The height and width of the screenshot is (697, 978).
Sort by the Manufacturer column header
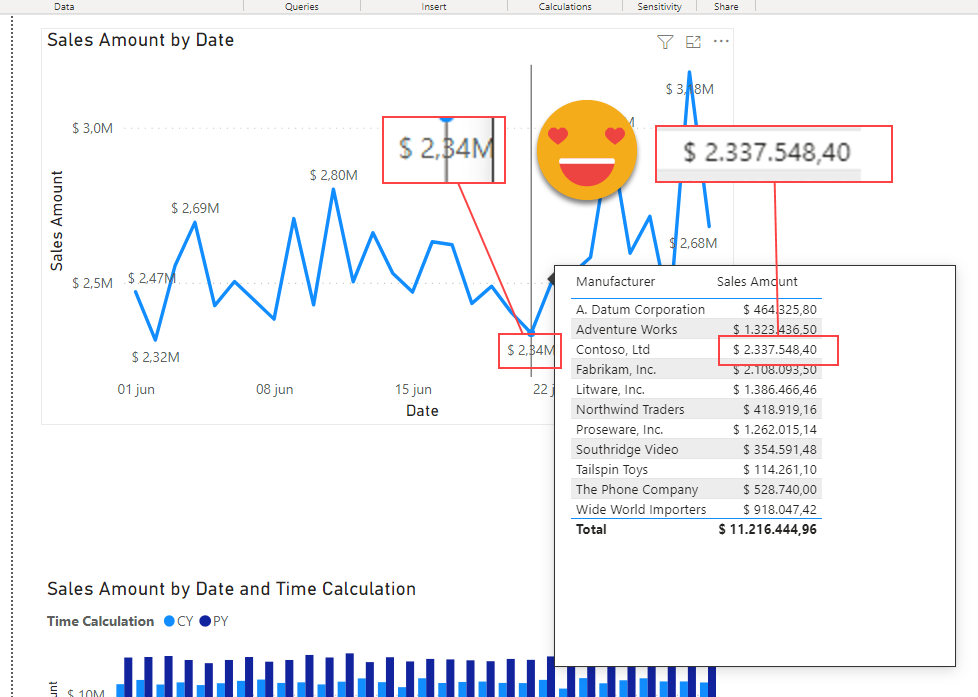[615, 282]
